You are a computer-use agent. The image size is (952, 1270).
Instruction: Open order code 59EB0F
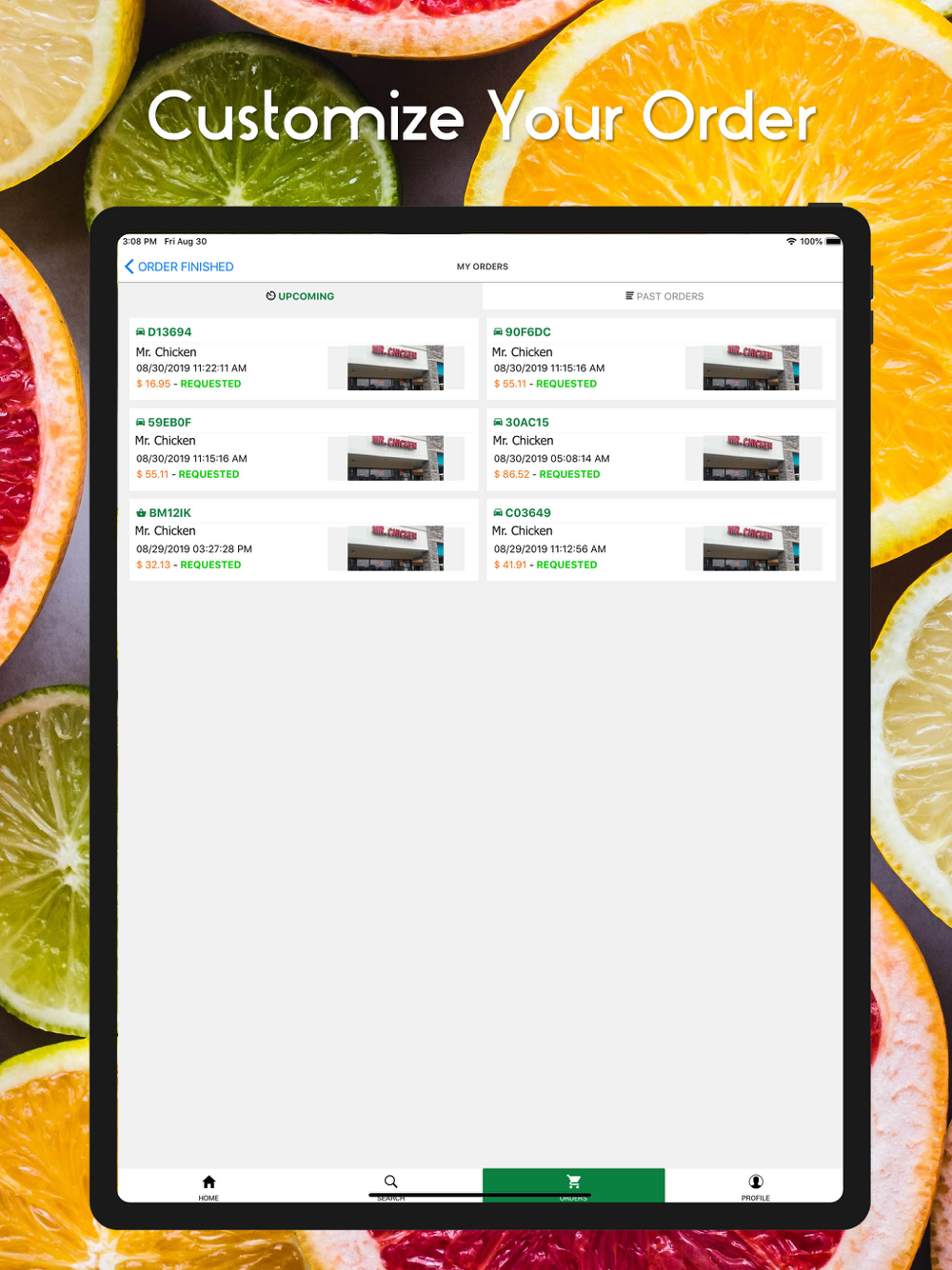(x=169, y=423)
